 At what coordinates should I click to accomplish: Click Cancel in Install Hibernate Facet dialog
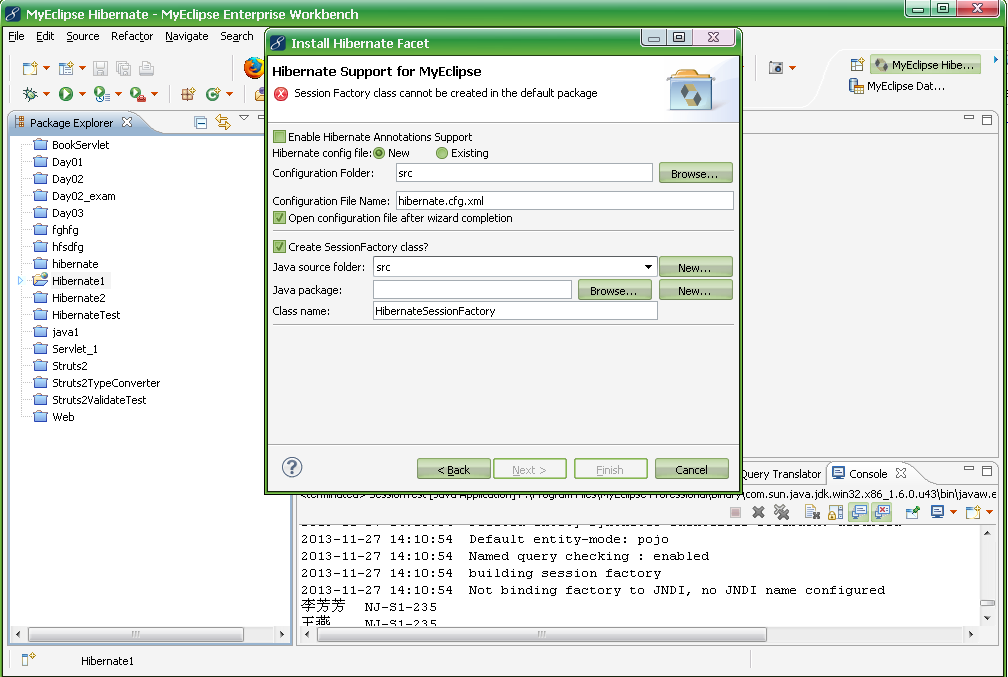click(x=692, y=469)
